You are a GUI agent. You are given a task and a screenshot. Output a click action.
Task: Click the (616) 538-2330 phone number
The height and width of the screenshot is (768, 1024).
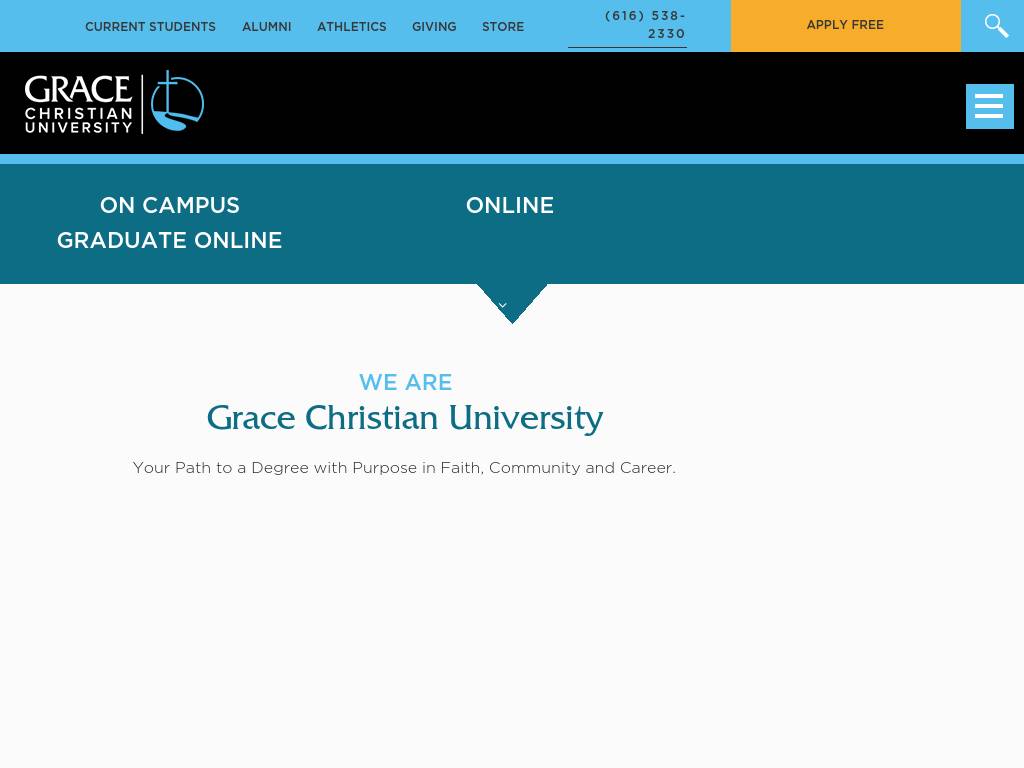coord(645,25)
